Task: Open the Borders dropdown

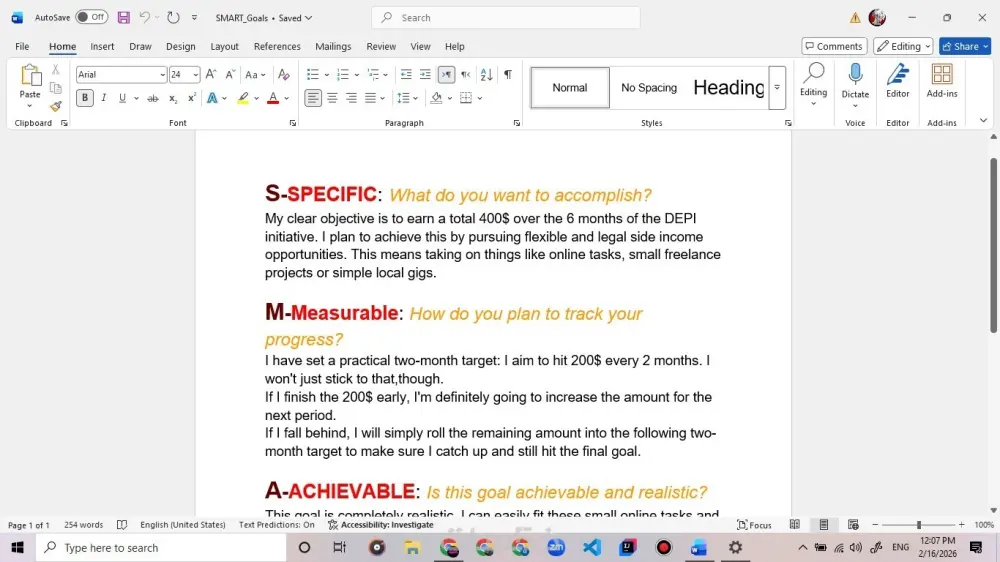Action: pyautogui.click(x=480, y=98)
